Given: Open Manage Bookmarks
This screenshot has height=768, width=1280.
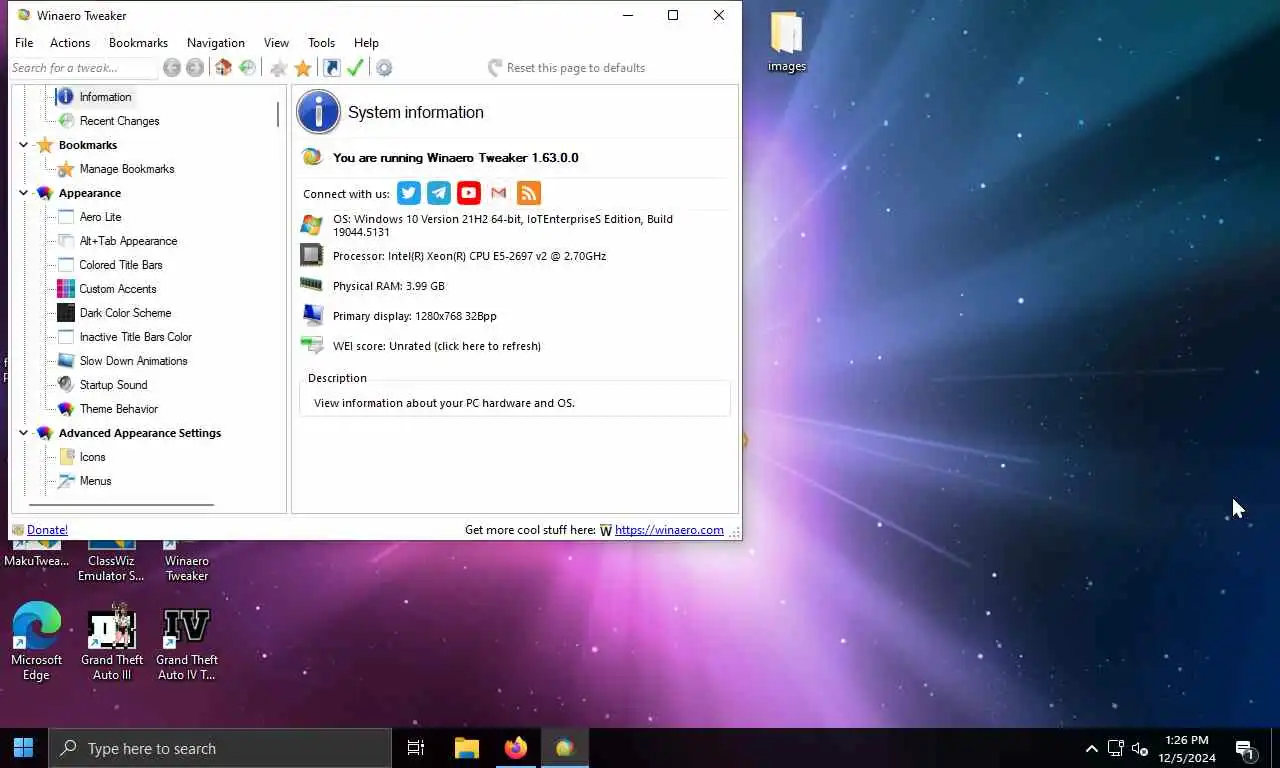Looking at the screenshot, I should point(127,169).
